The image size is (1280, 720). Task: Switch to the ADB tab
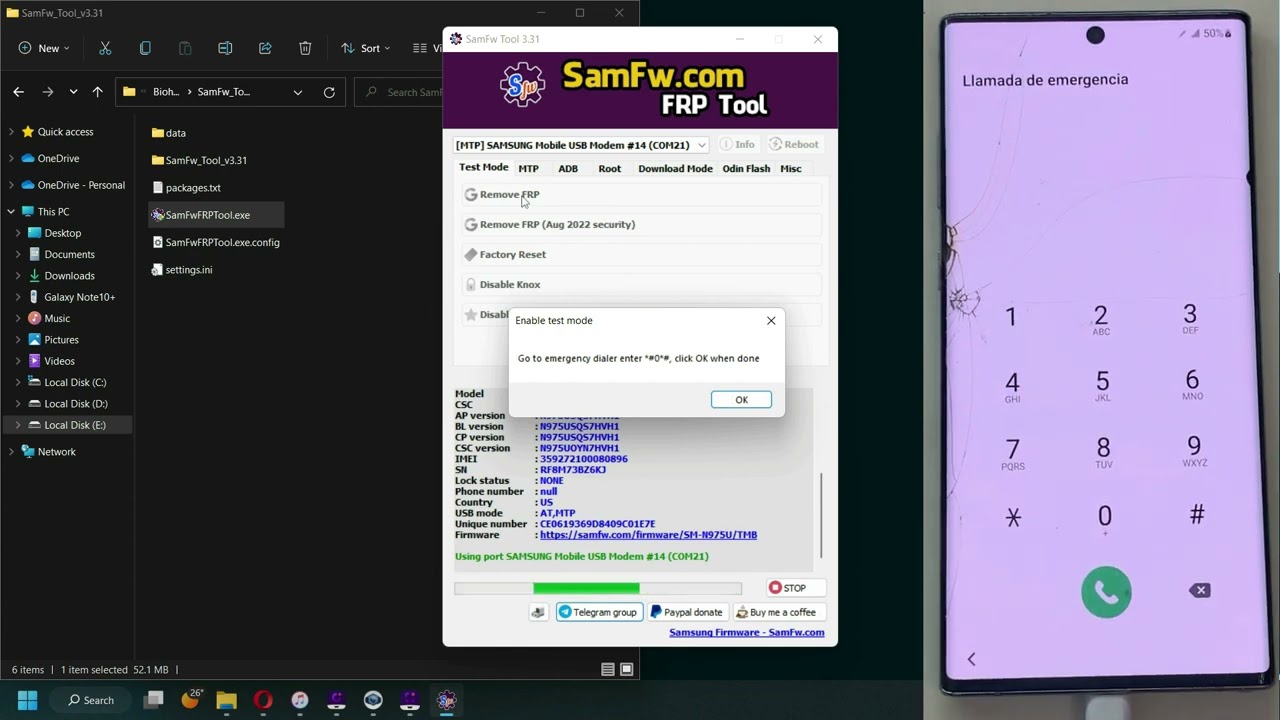[x=568, y=169]
